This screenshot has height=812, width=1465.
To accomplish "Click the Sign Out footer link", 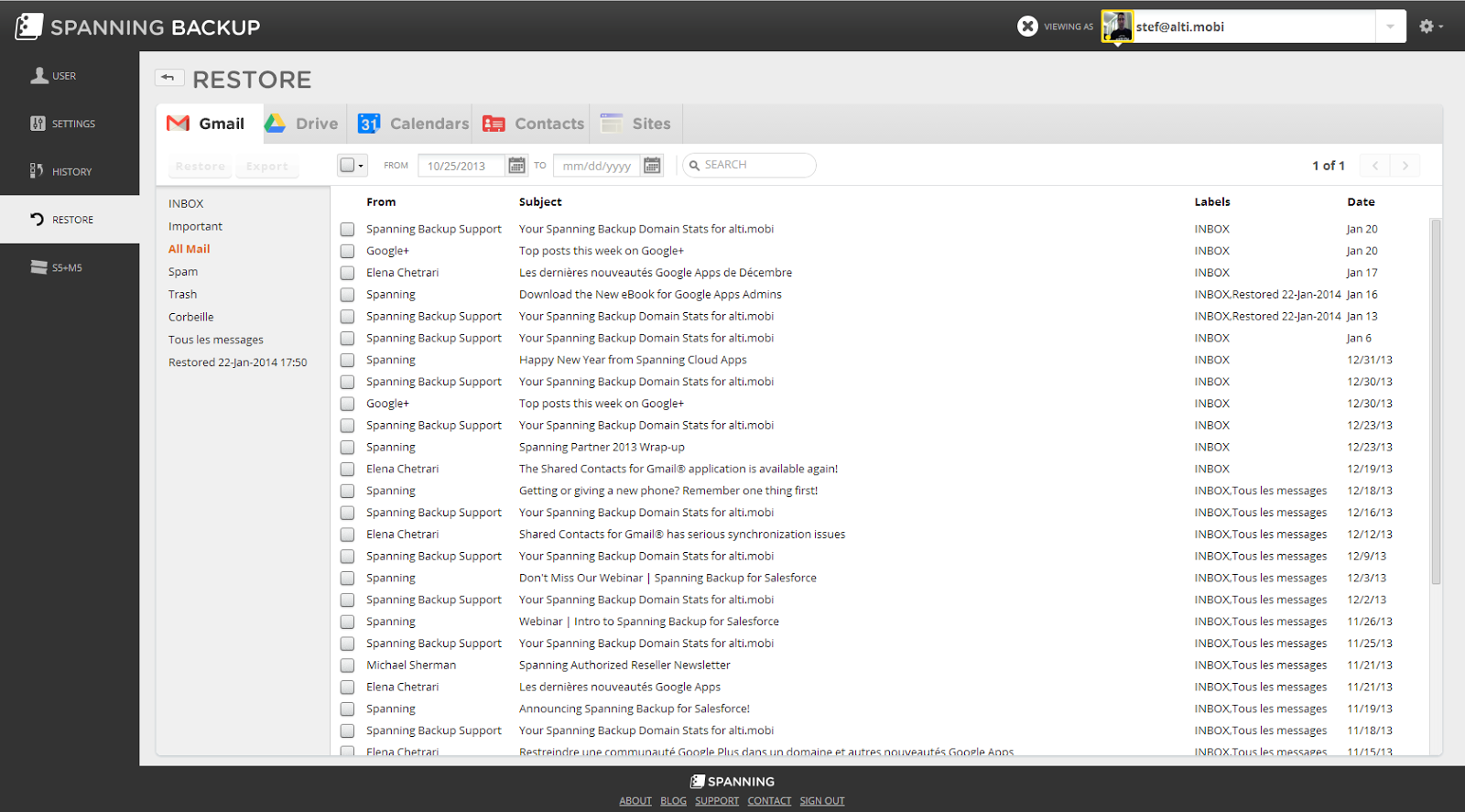I will 822,801.
